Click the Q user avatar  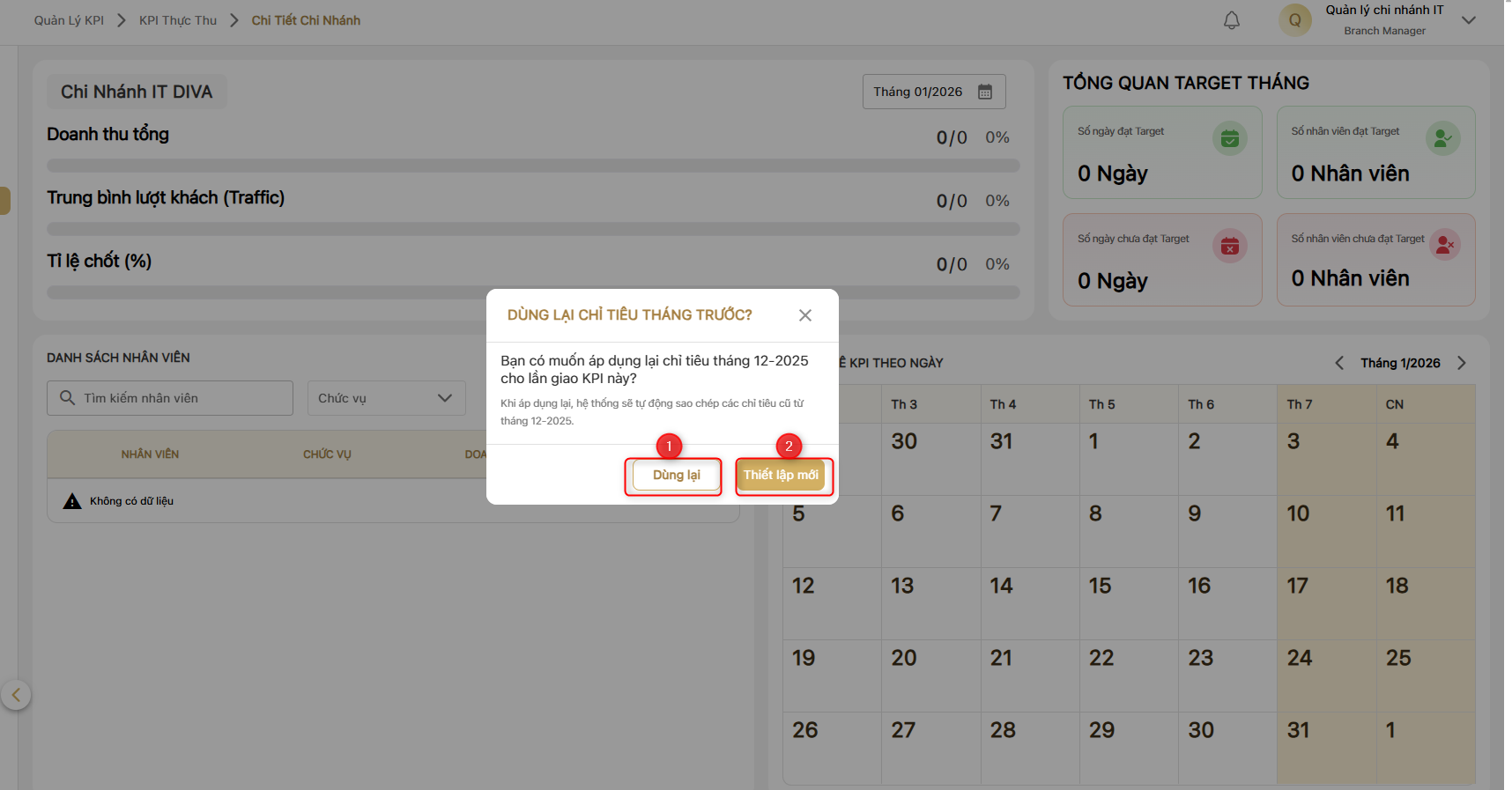click(x=1294, y=20)
